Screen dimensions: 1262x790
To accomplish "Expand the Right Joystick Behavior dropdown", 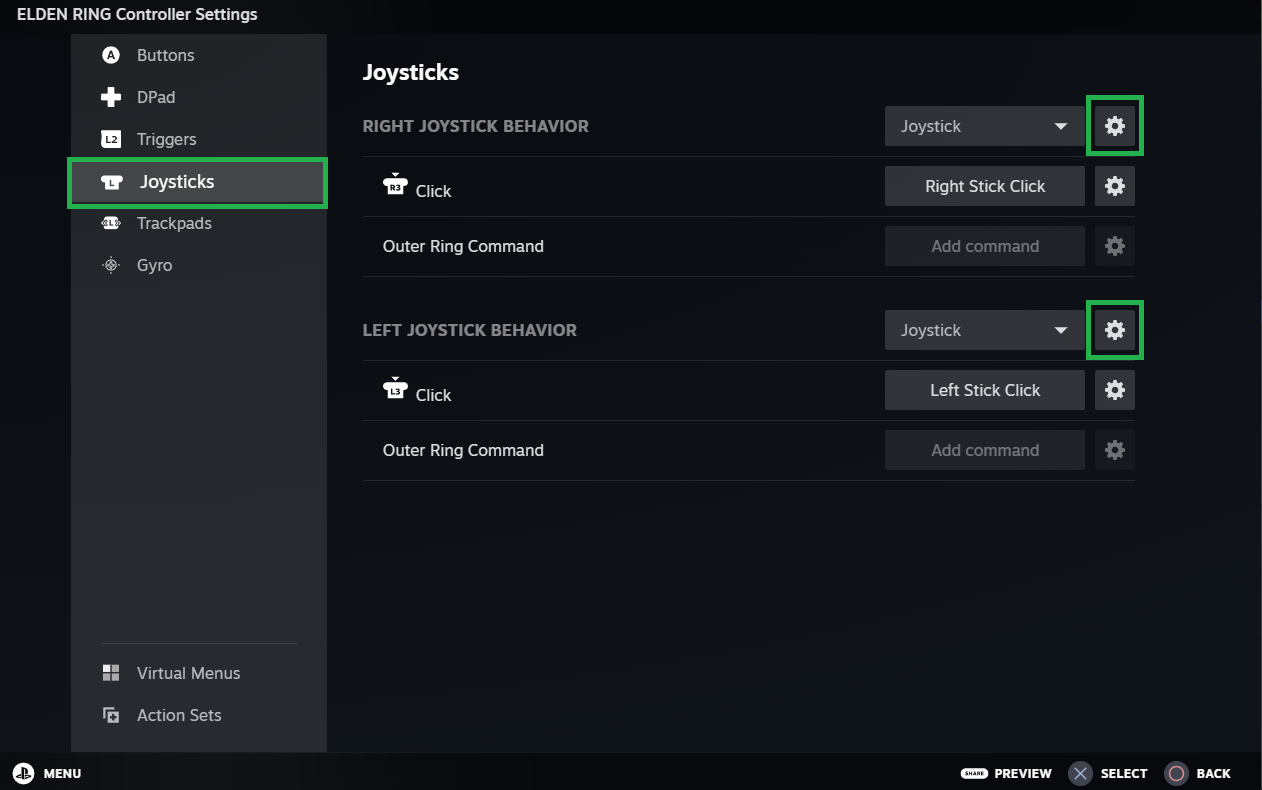I will coord(985,126).
